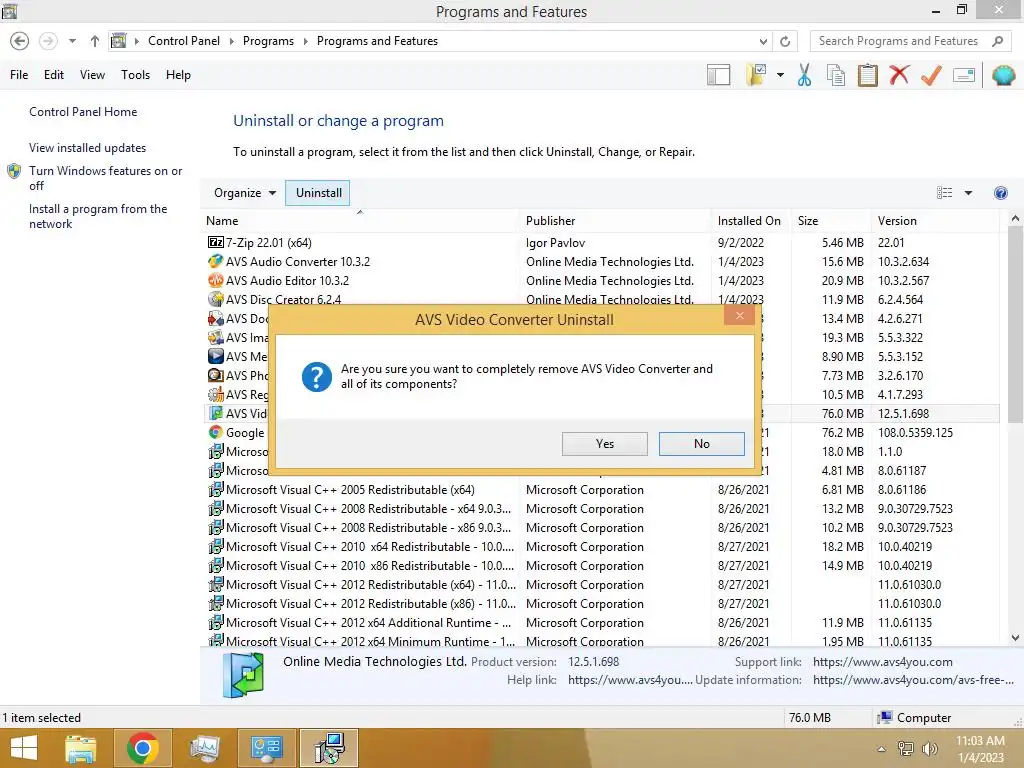The image size is (1024, 768).
Task: Click the Folder options icon in toolbar
Action: [756, 75]
